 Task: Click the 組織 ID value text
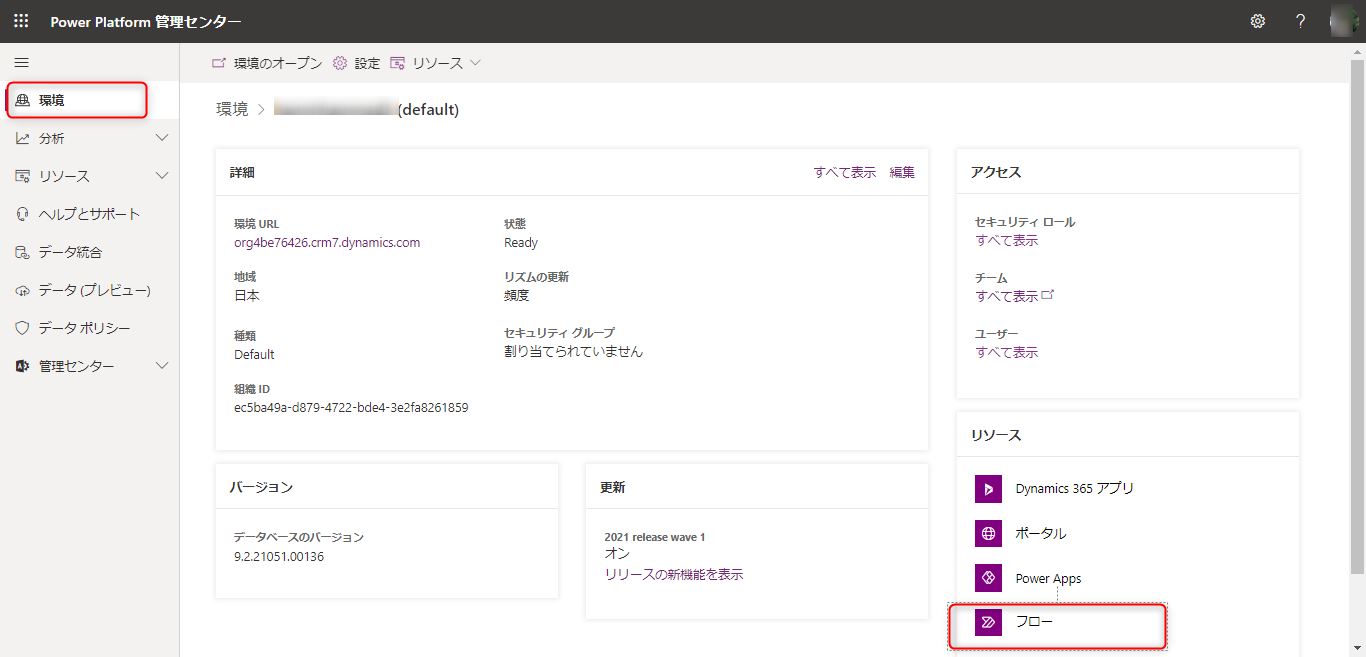(x=351, y=408)
